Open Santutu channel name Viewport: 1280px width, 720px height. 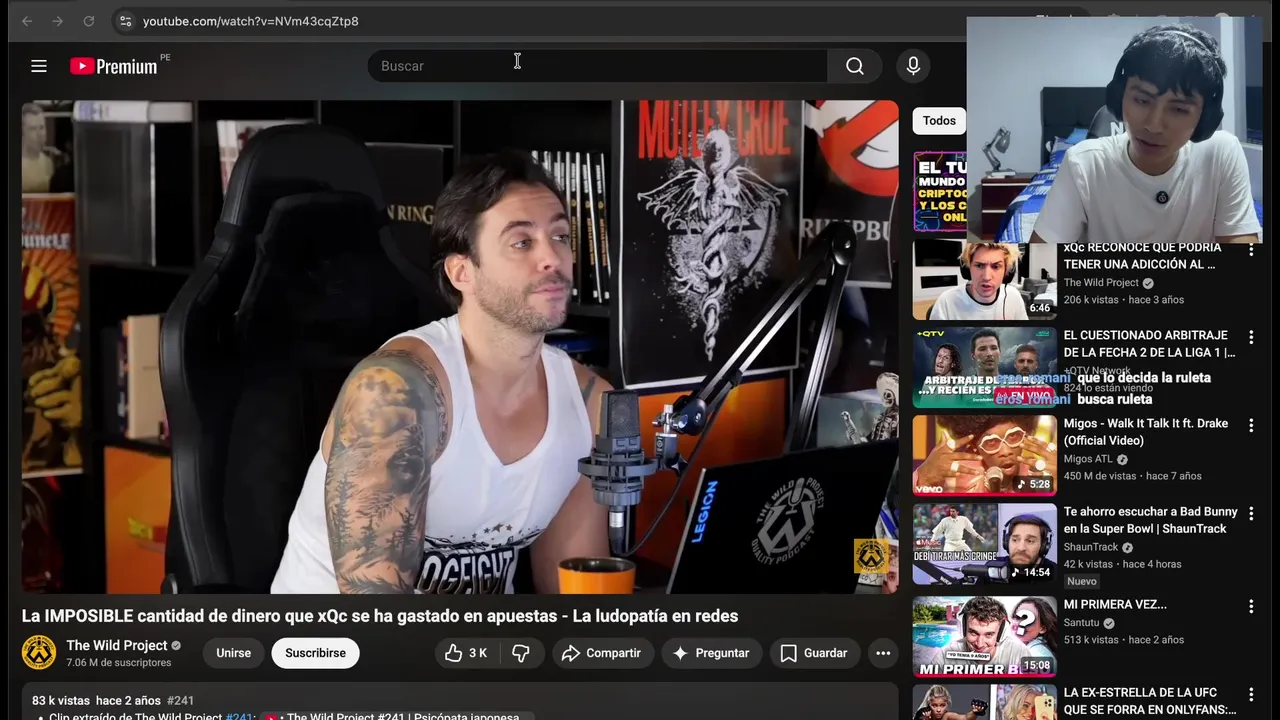click(1081, 623)
